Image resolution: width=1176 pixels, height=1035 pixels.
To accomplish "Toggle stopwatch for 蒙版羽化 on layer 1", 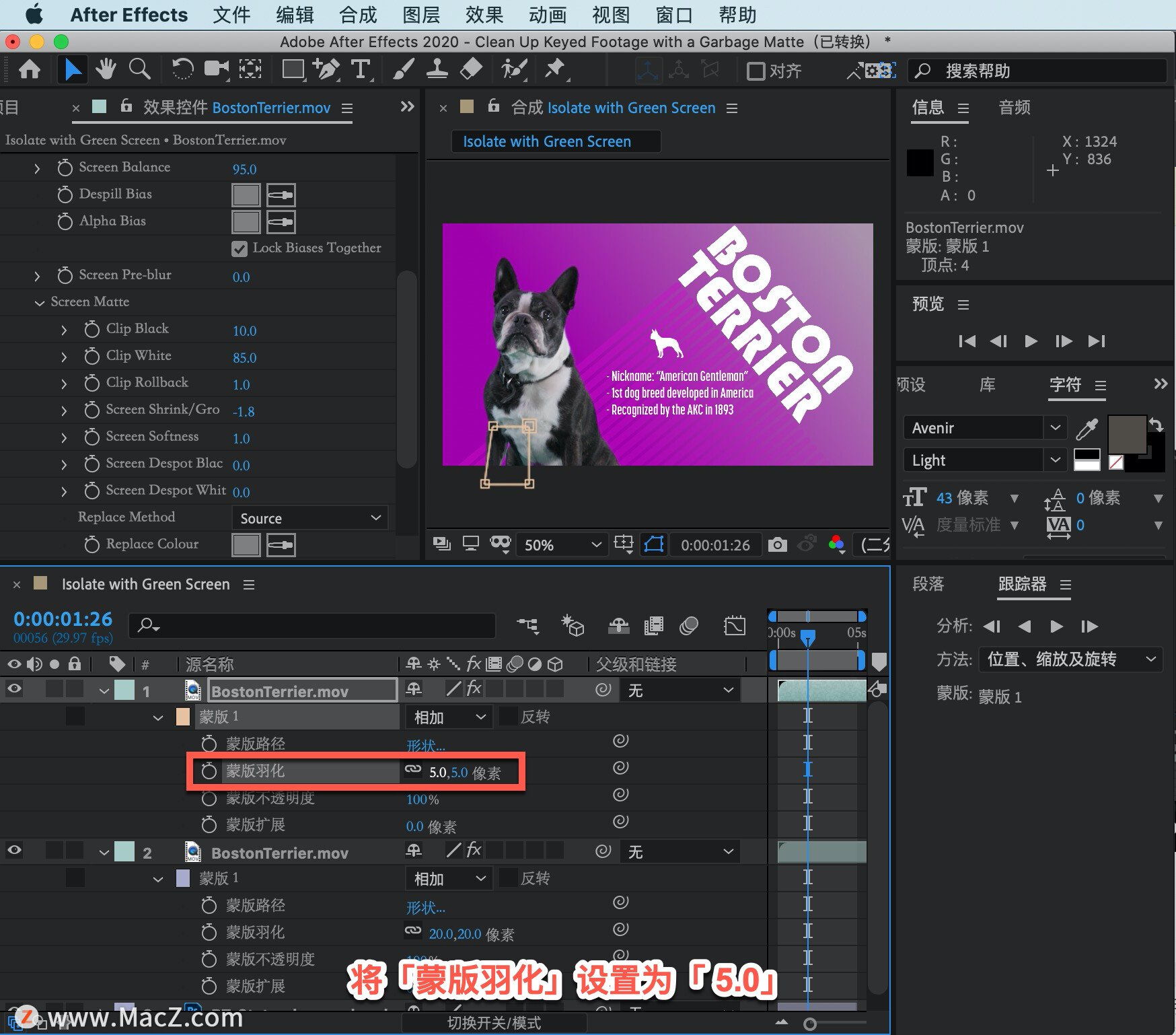I will click(x=209, y=771).
